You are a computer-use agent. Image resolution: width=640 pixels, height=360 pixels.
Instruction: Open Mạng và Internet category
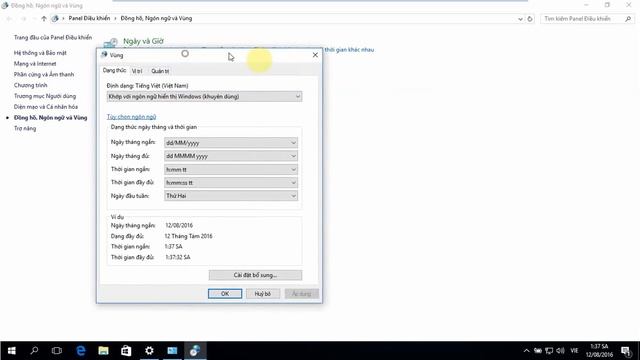click(x=35, y=64)
